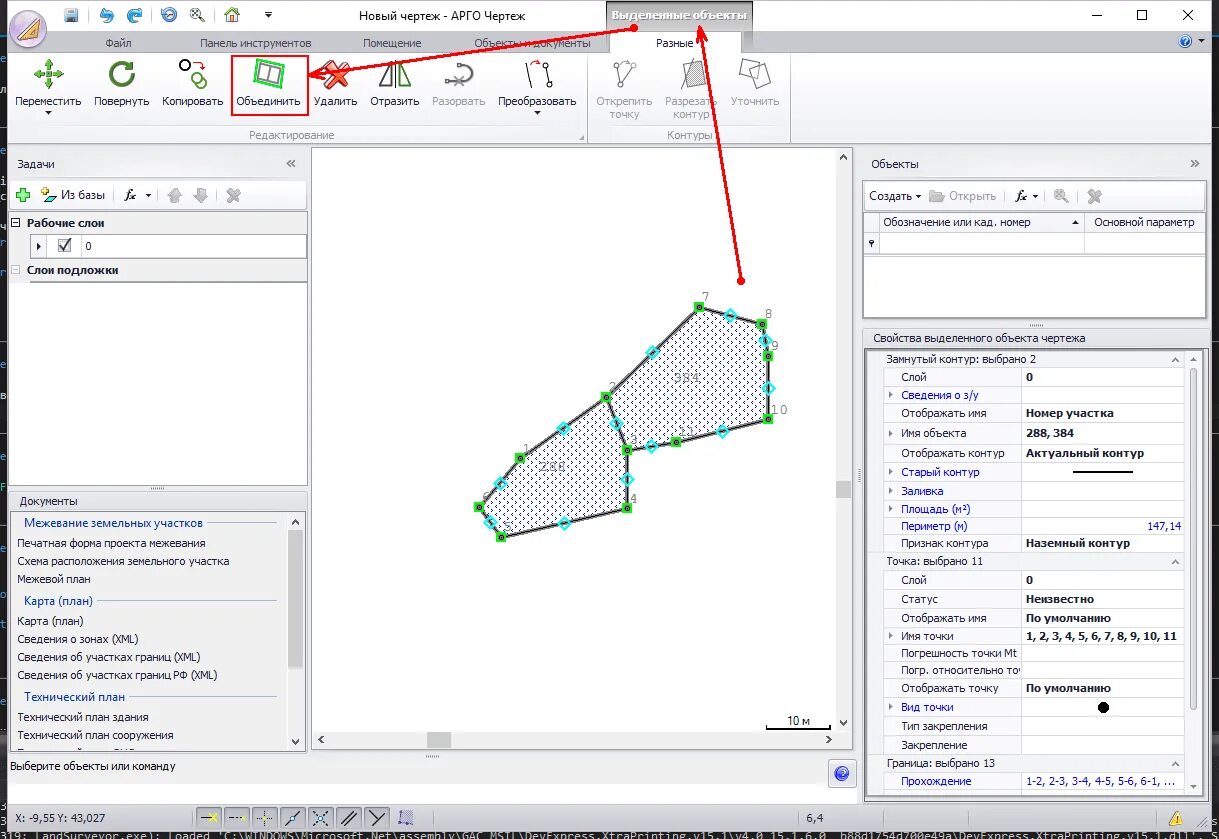Expand the Заливка property
Viewport: 1219px width, 839px height.
click(890, 490)
